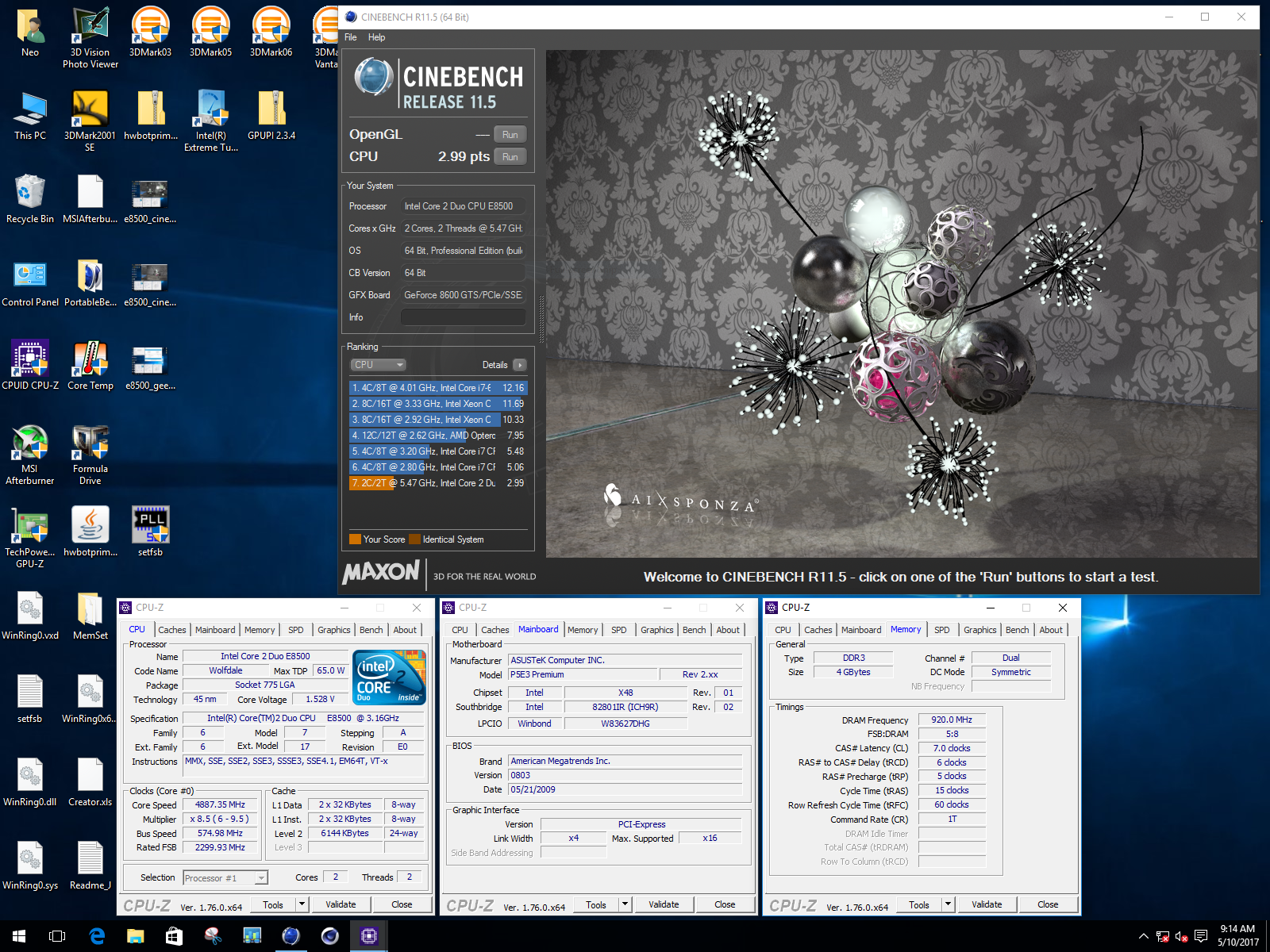
Task: Switch to Bench tab in first CPU-Z window
Action: point(371,630)
